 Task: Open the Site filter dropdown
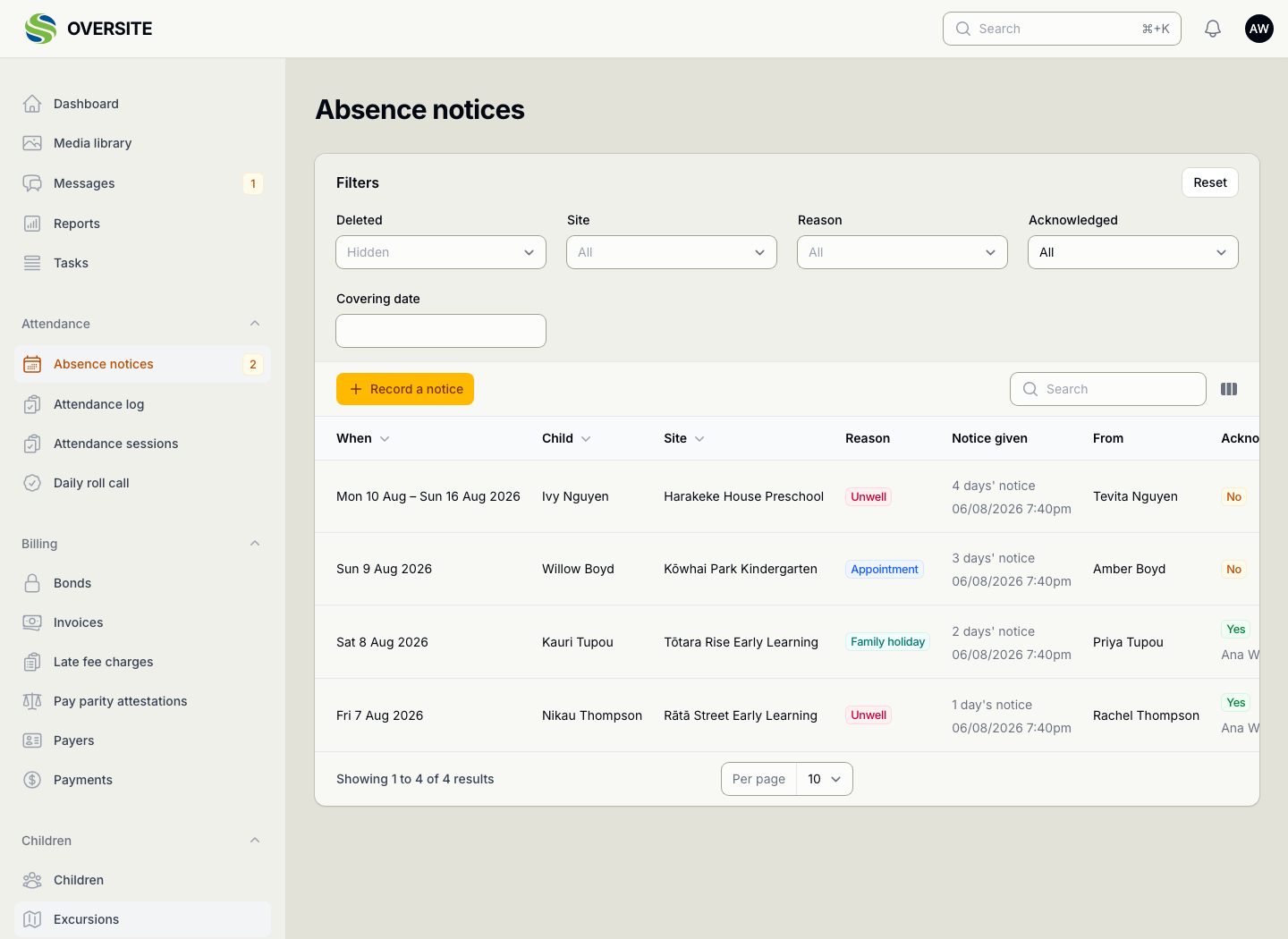tap(672, 252)
